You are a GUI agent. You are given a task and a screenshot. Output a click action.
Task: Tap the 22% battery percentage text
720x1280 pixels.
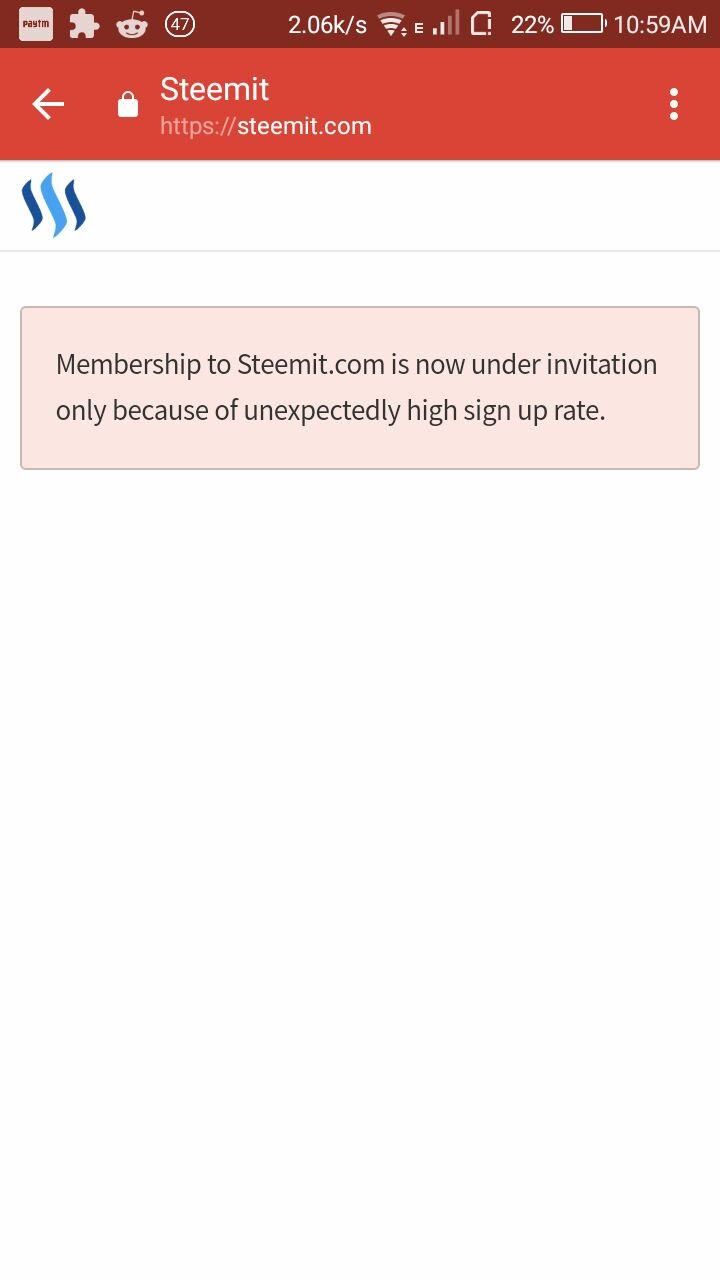click(532, 25)
